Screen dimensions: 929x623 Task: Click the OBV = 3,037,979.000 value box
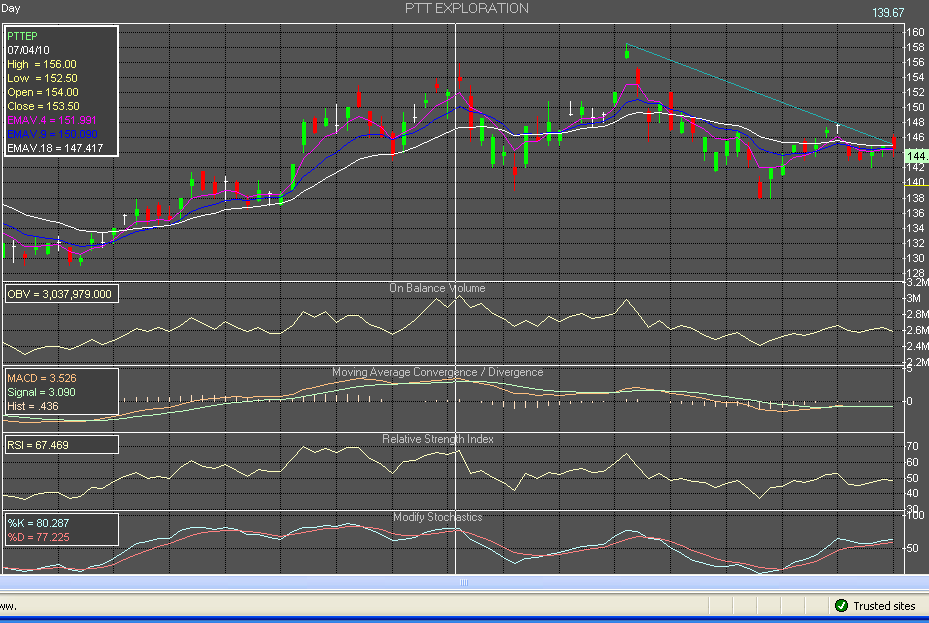pyautogui.click(x=62, y=294)
